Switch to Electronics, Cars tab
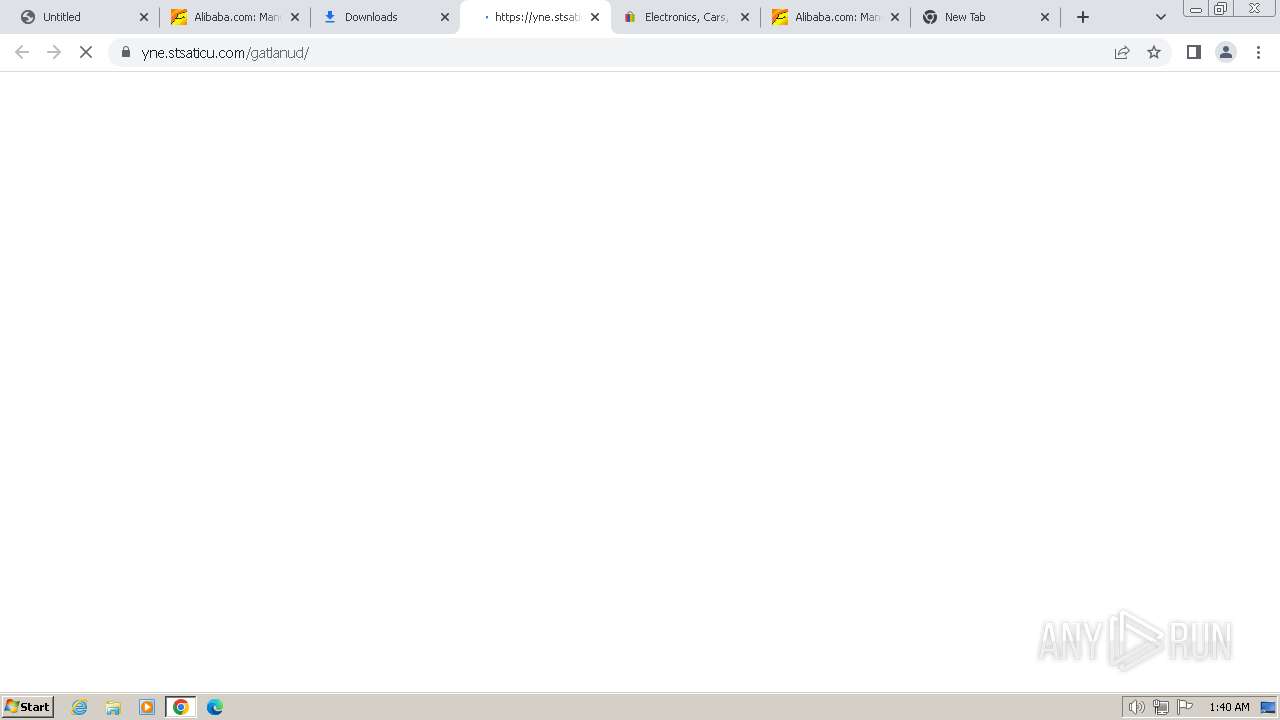The height and width of the screenshot is (720, 1280). pos(685,17)
